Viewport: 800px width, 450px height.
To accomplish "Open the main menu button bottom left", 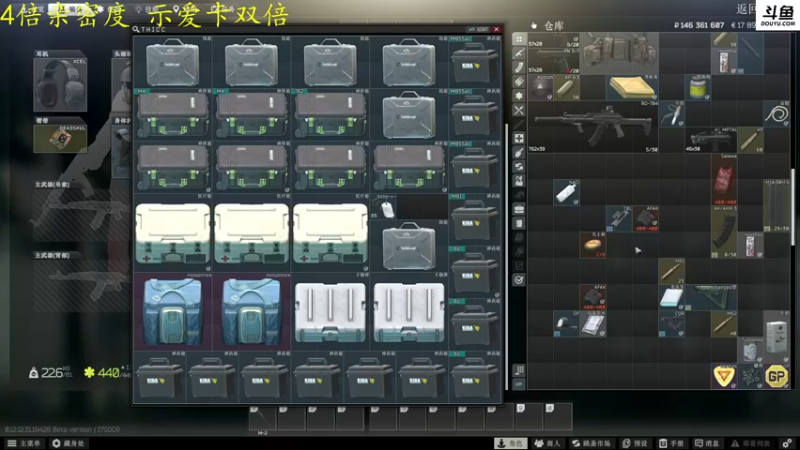I will click(24, 443).
